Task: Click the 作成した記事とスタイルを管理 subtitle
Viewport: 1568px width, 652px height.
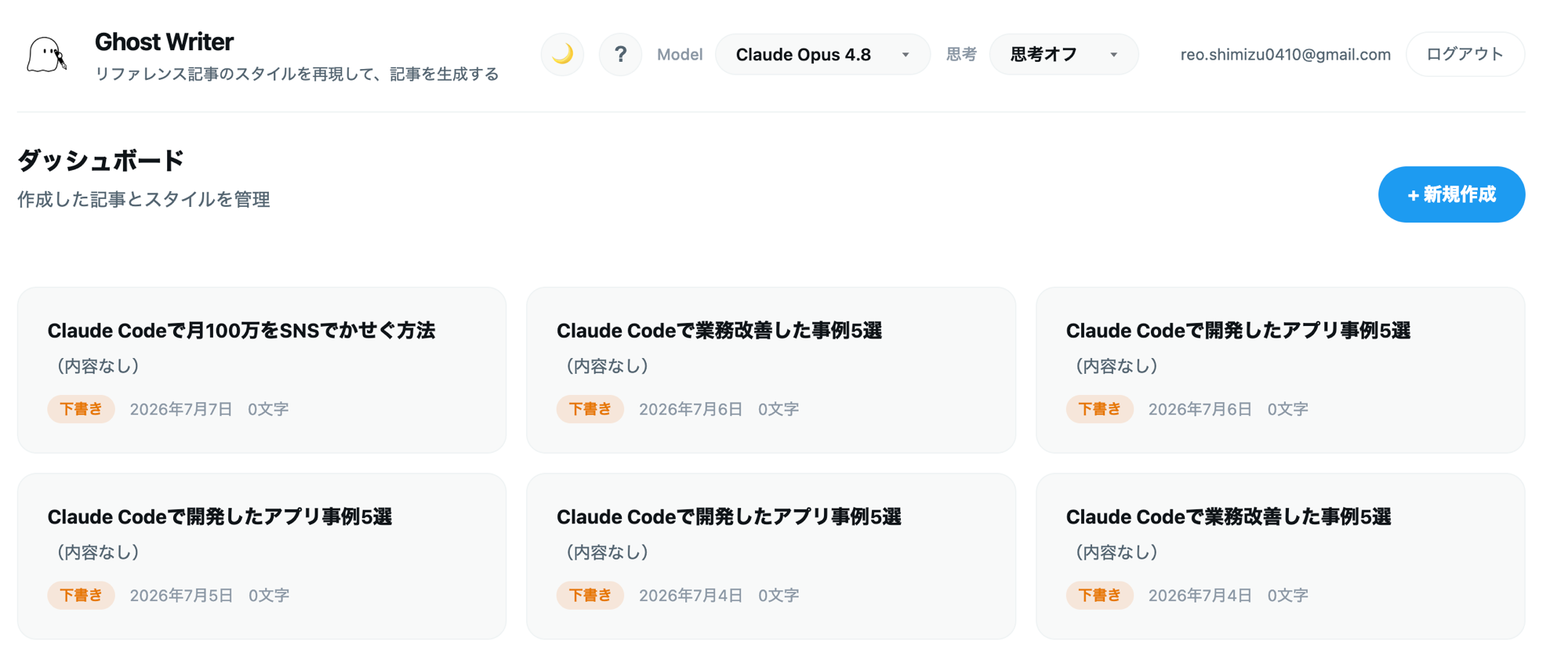Action: [143, 200]
